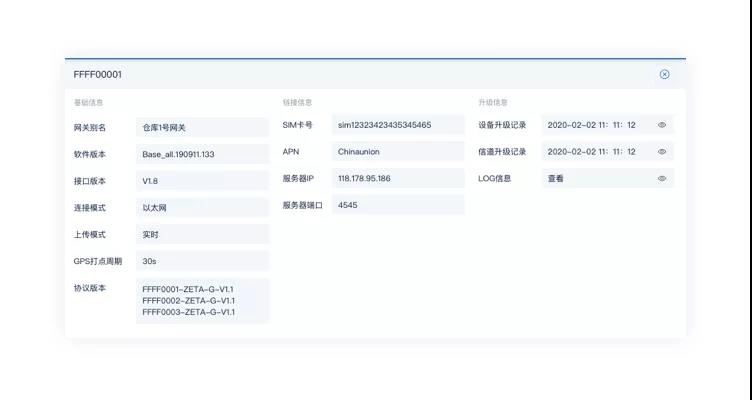
Task: Click the 服务器IP field 118.178.95.186
Action: [x=398, y=178]
